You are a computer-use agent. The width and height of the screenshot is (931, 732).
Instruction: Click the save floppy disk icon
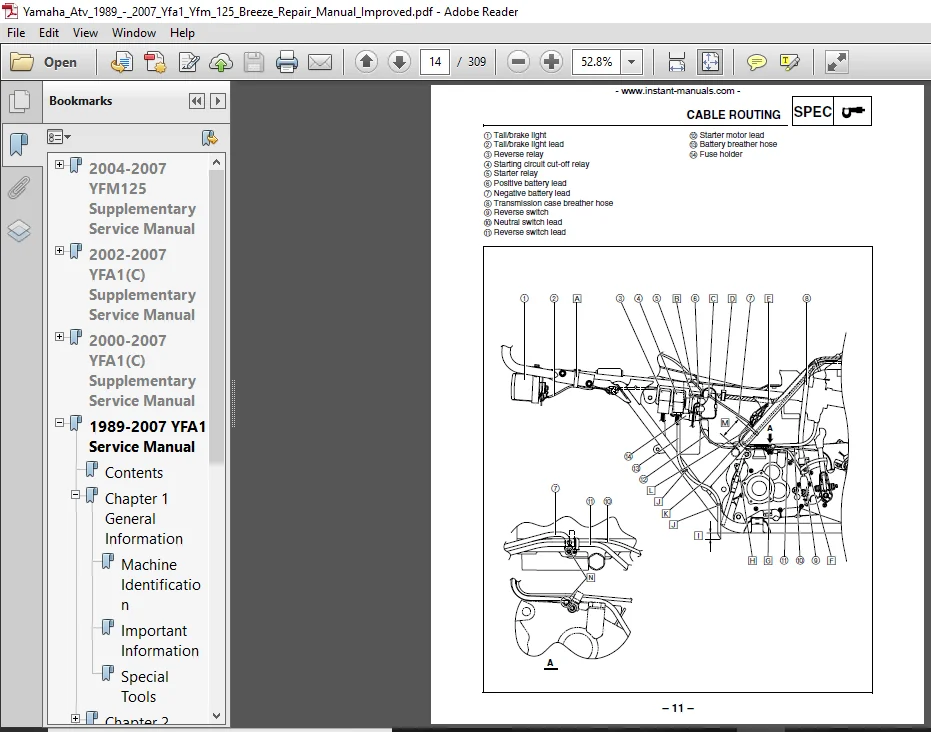[x=254, y=62]
